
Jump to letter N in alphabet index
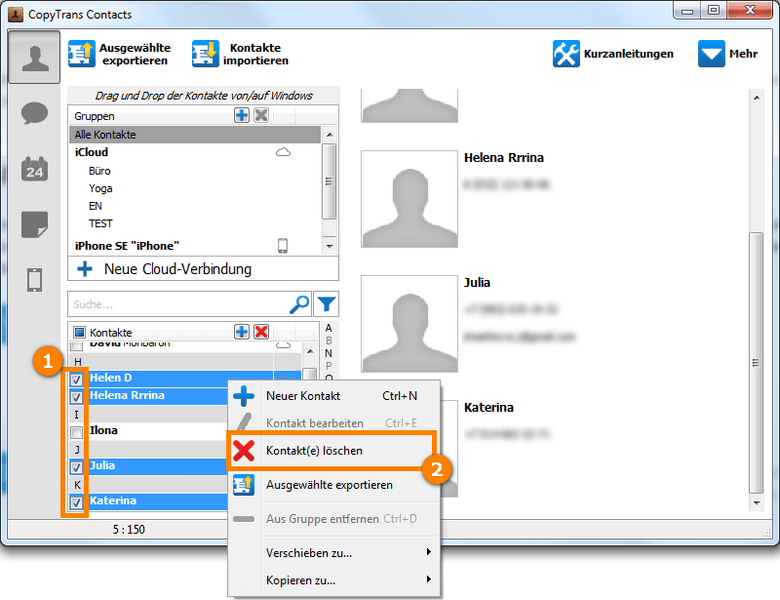[x=328, y=353]
